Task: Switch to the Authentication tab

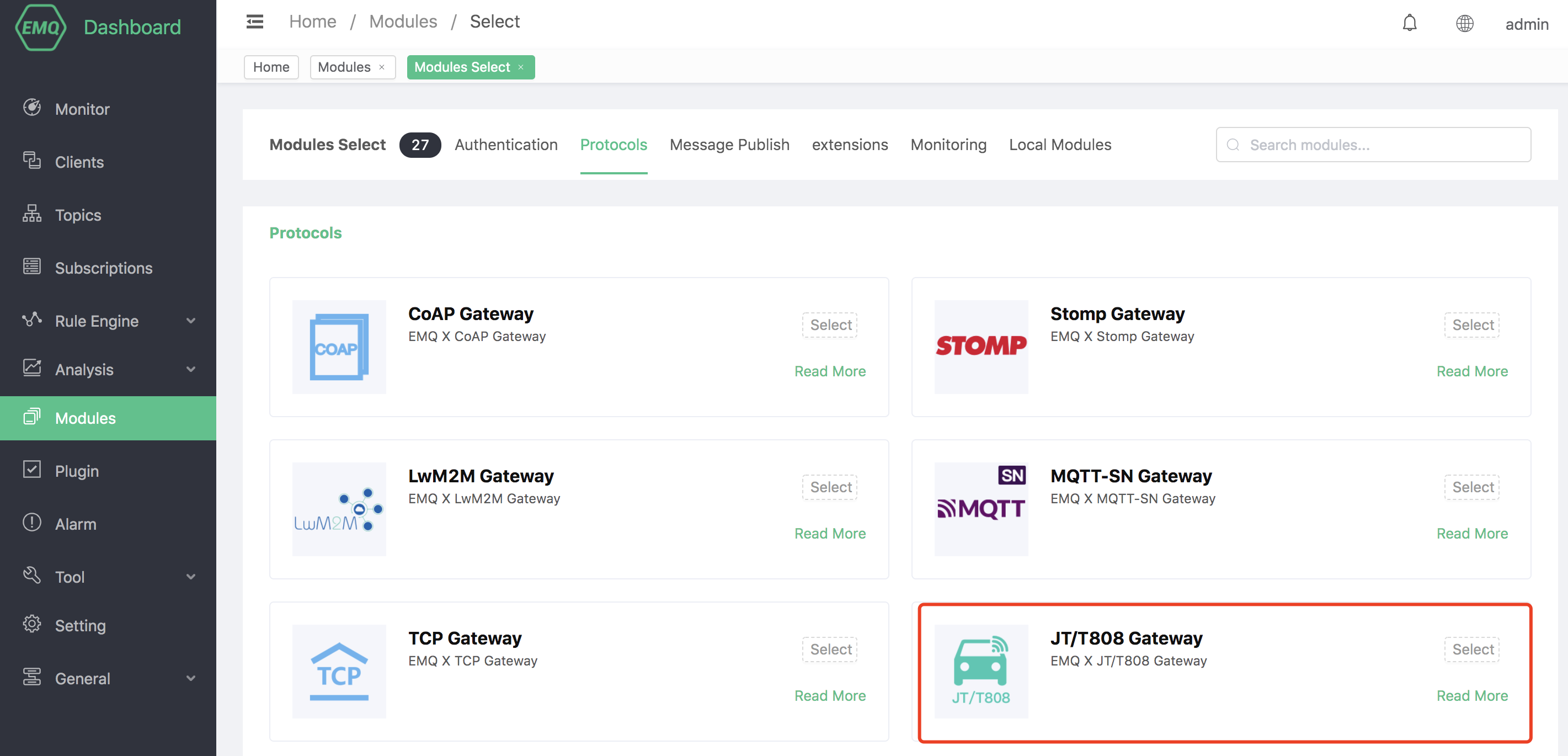Action: coord(506,145)
